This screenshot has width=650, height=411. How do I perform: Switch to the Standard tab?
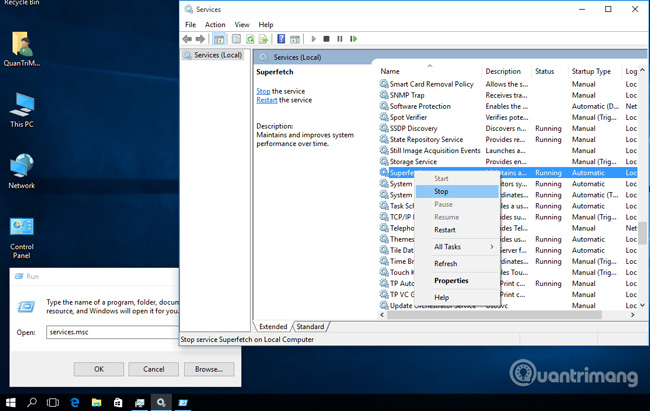[310, 327]
